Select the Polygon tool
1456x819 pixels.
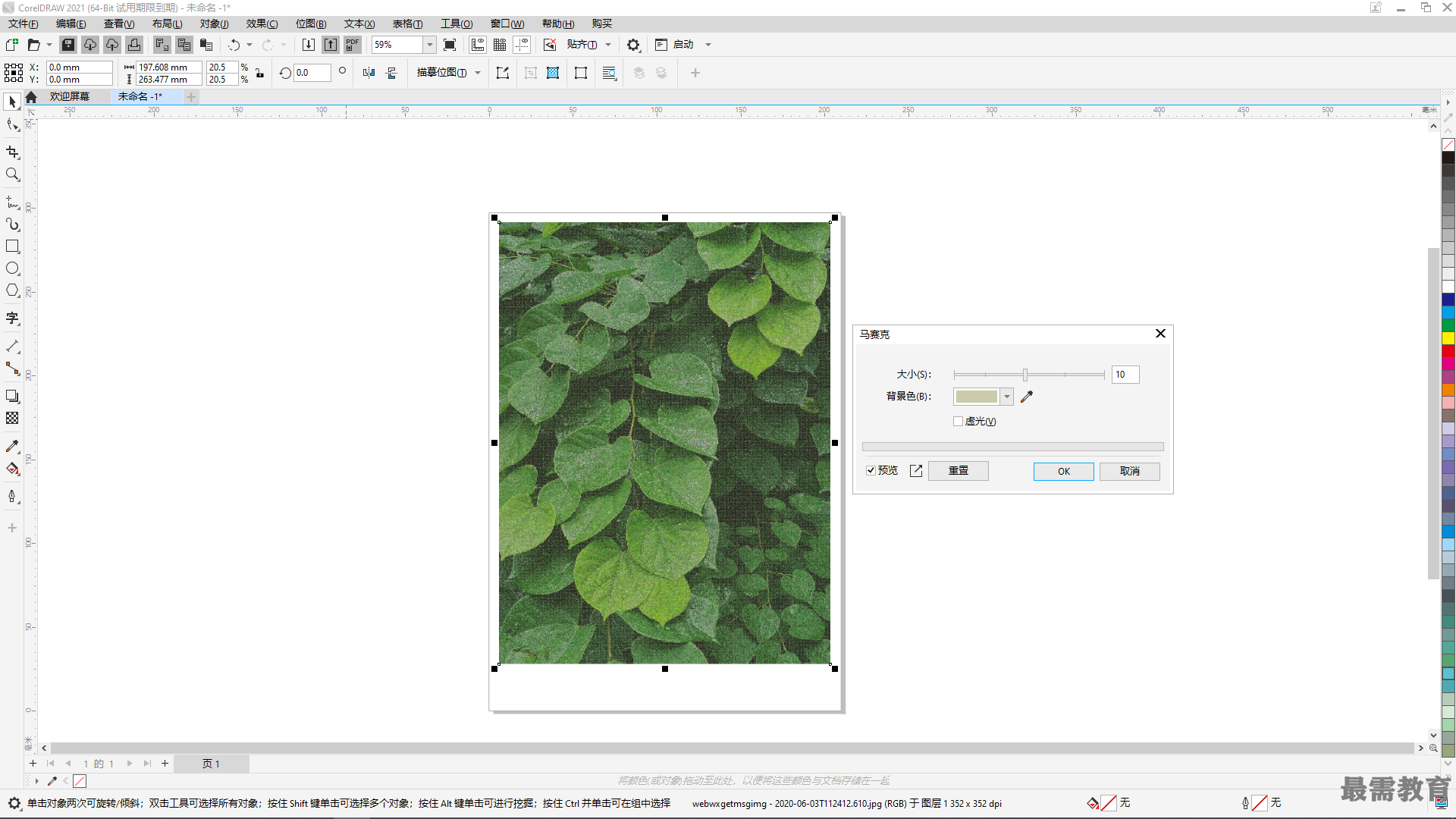tap(12, 290)
